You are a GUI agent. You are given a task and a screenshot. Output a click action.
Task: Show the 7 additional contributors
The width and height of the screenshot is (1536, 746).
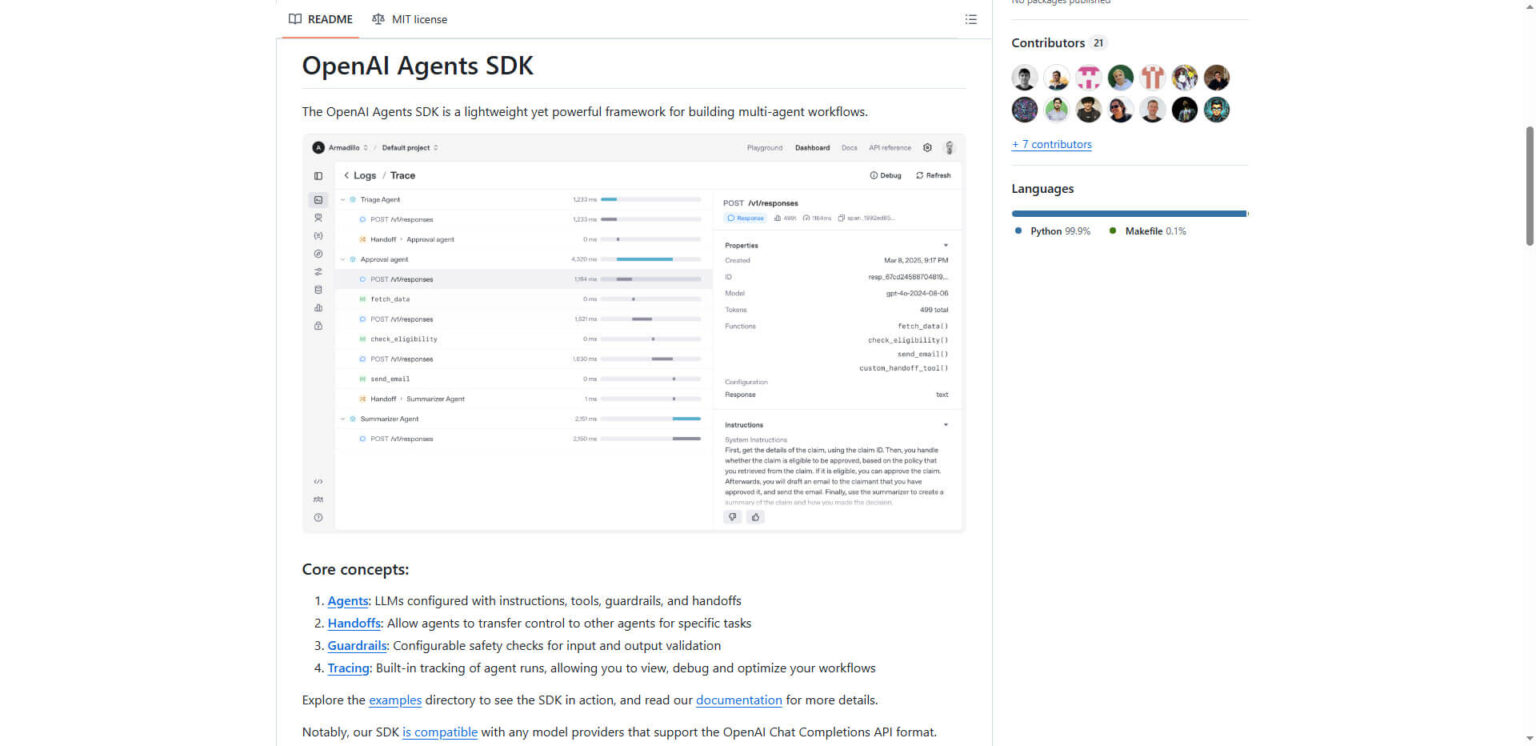[1052, 144]
